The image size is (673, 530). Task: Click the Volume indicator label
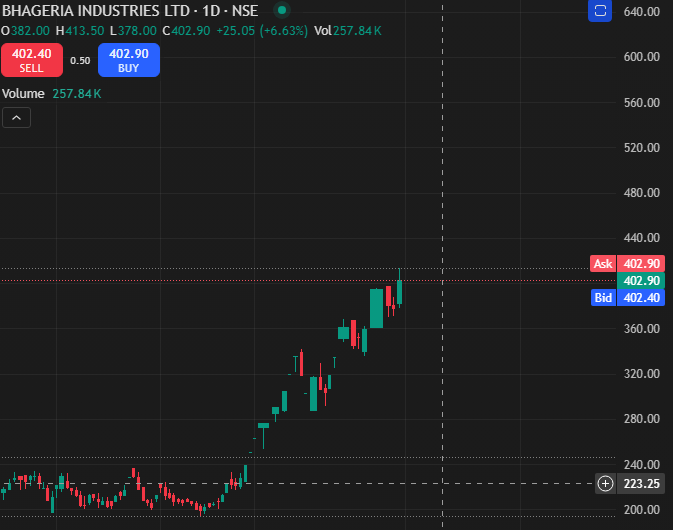[23, 94]
